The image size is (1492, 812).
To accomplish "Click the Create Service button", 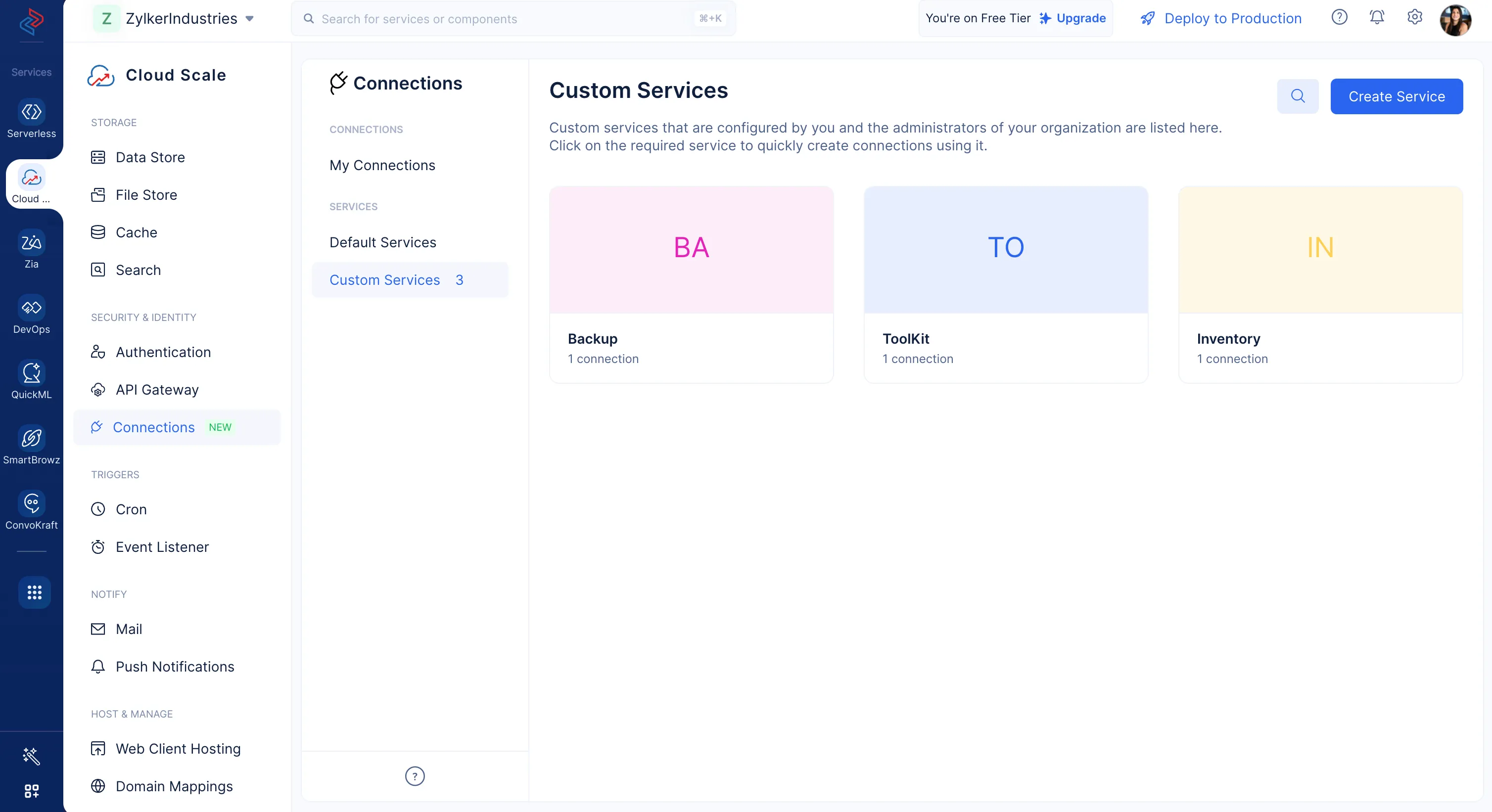I will (x=1397, y=96).
